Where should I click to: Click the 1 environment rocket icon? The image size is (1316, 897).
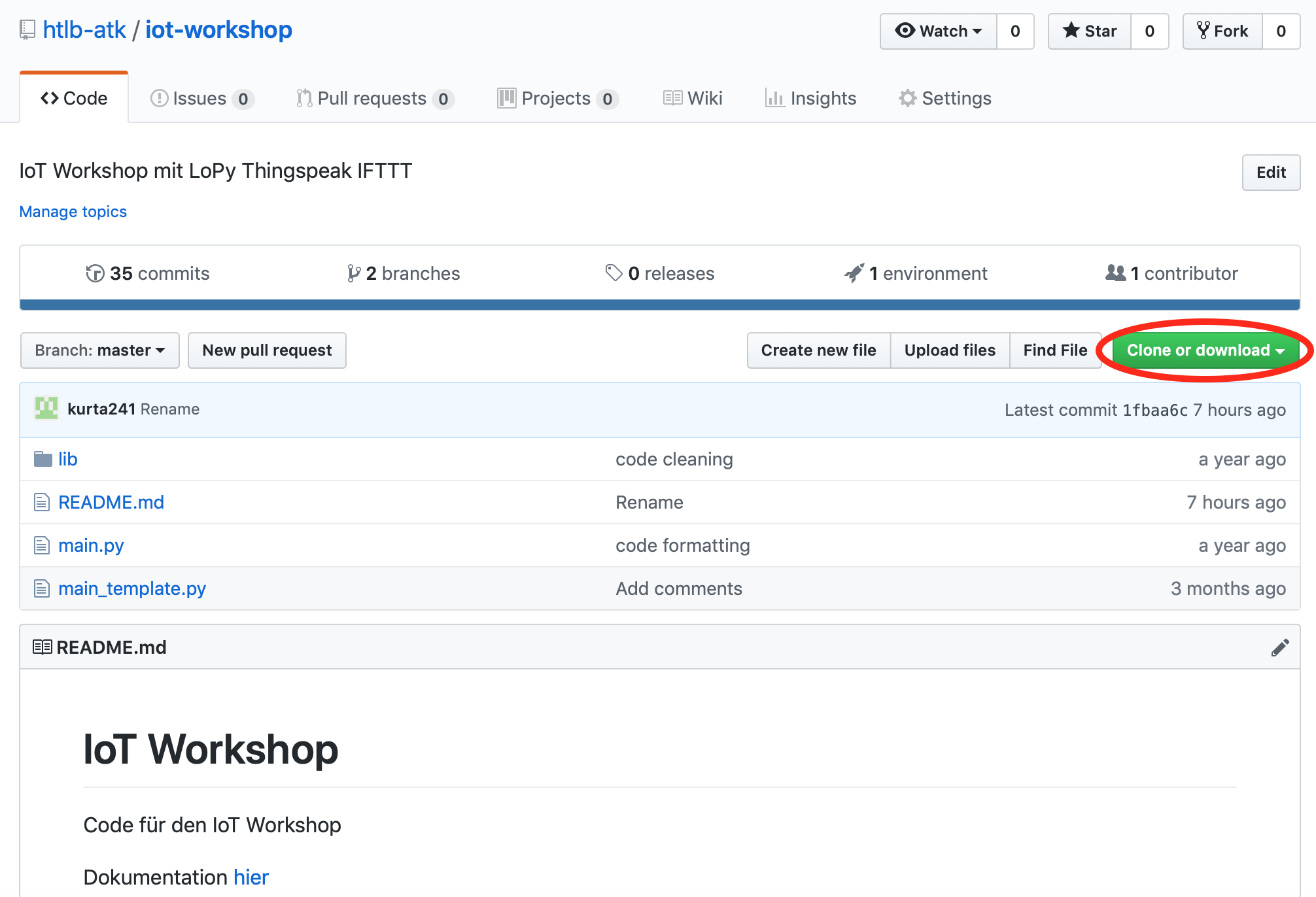(854, 273)
